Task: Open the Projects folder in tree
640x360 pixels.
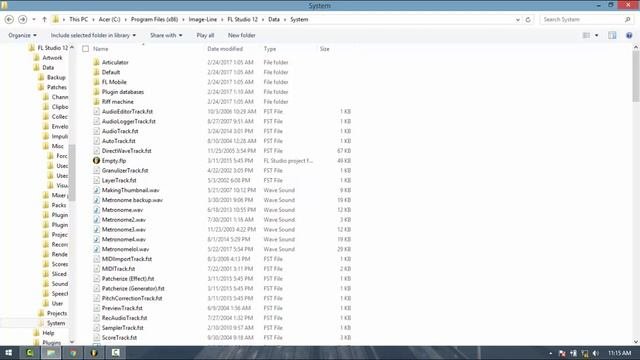Action: click(57, 313)
